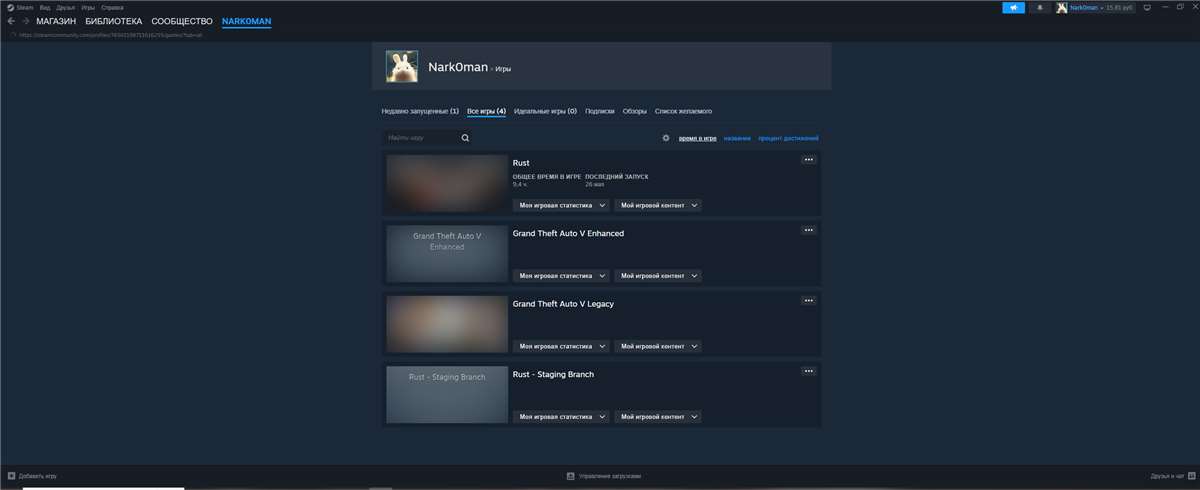This screenshot has width=1200, height=490.
Task: Sort games by время в игре
Action: coord(697,138)
